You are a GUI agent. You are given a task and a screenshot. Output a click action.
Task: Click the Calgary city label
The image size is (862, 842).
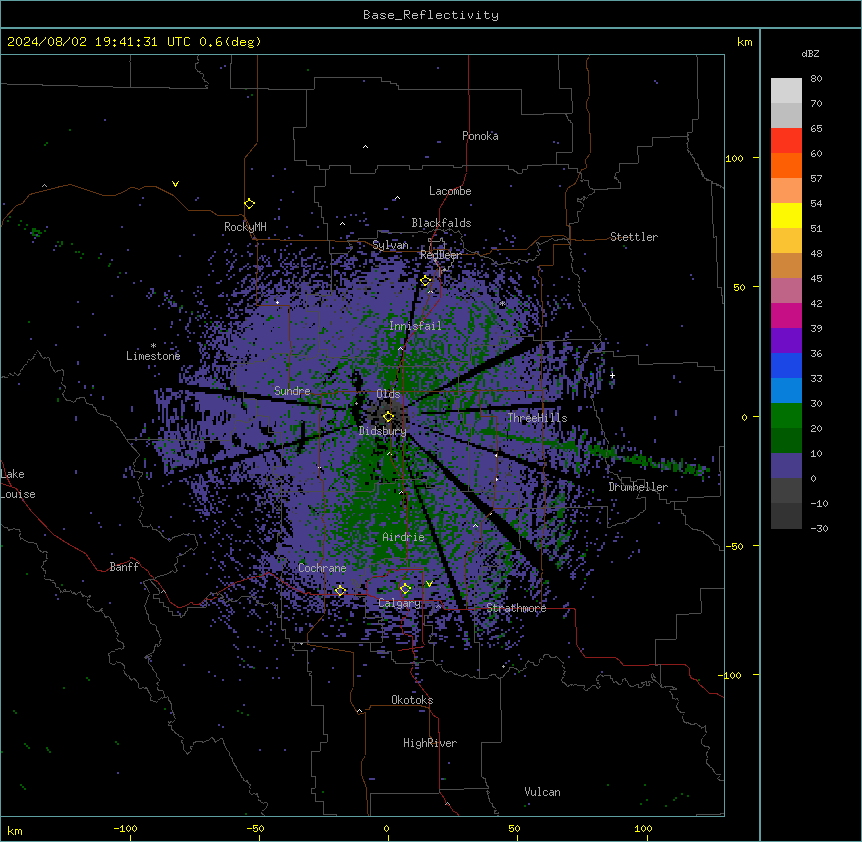399,603
